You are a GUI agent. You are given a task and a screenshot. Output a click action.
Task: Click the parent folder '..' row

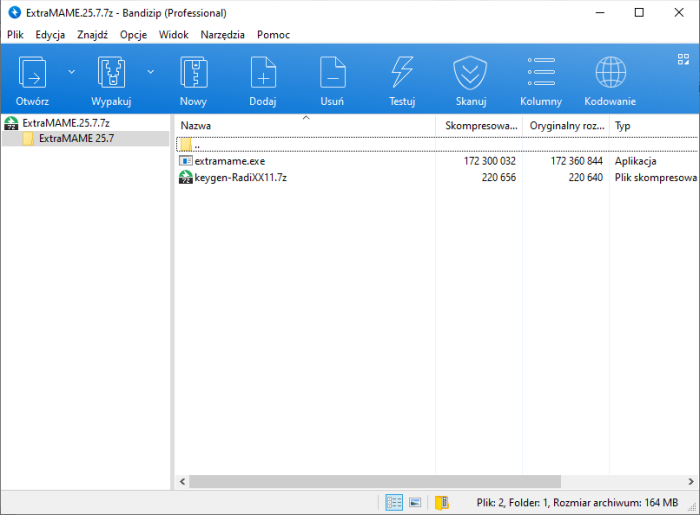(x=437, y=145)
